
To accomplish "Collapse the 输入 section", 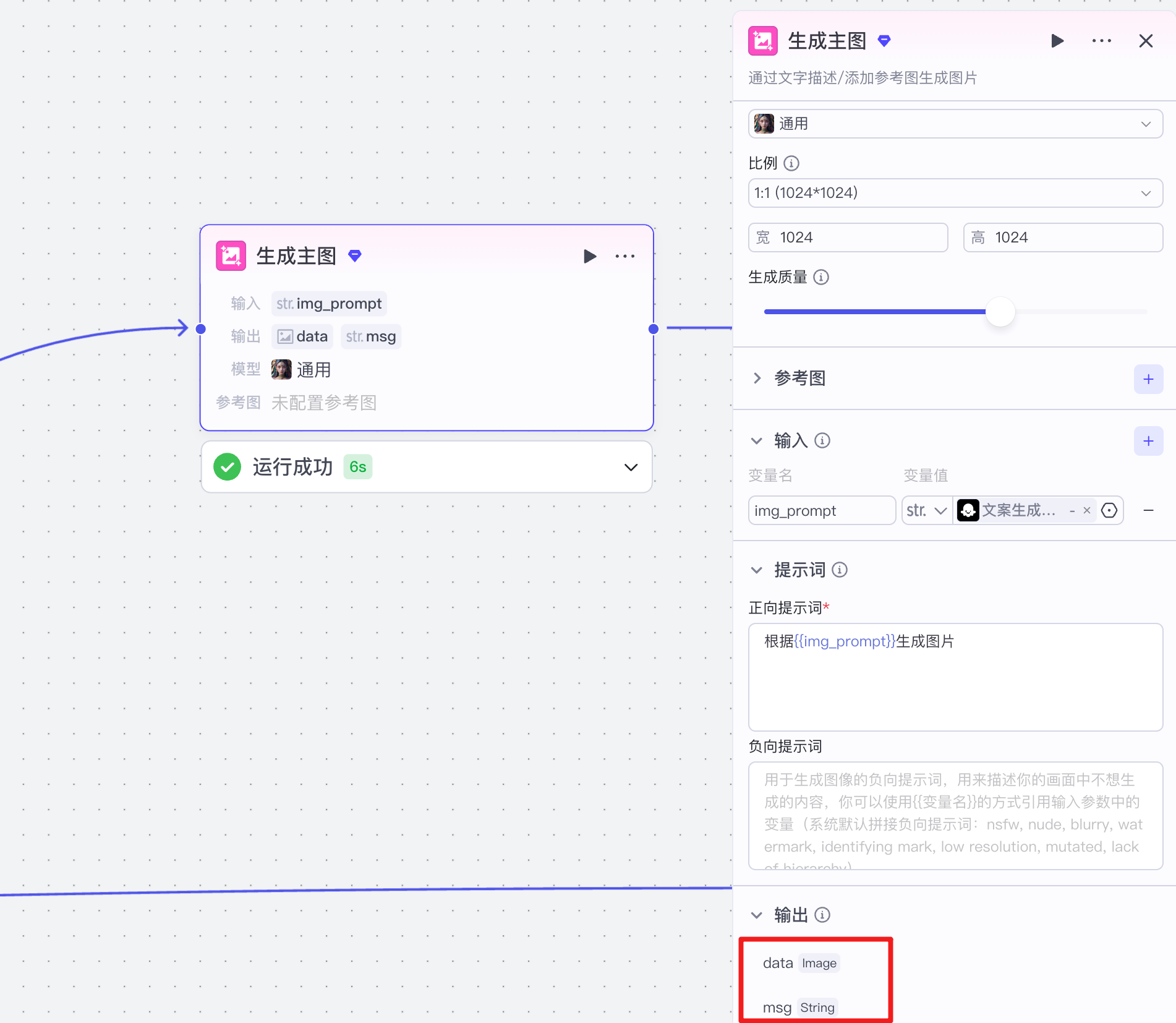I will tap(757, 440).
